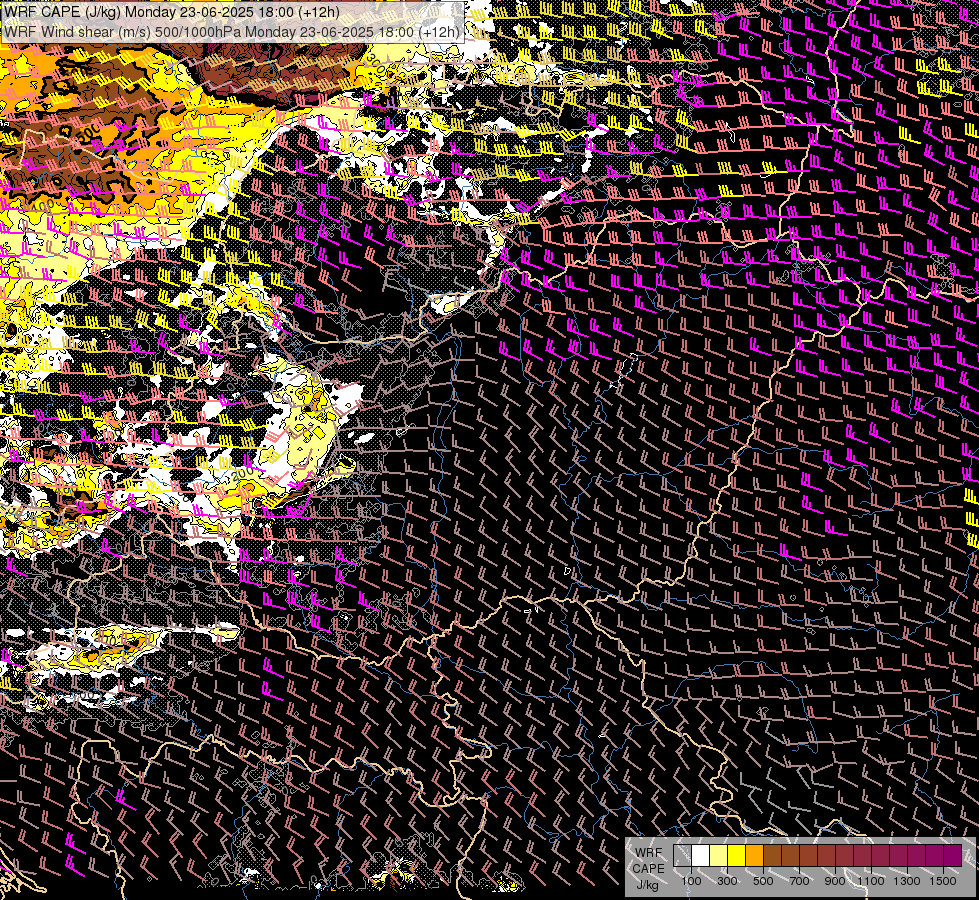Click the '1500' legend scale label
Image resolution: width=979 pixels, height=900 pixels.
pos(943,881)
